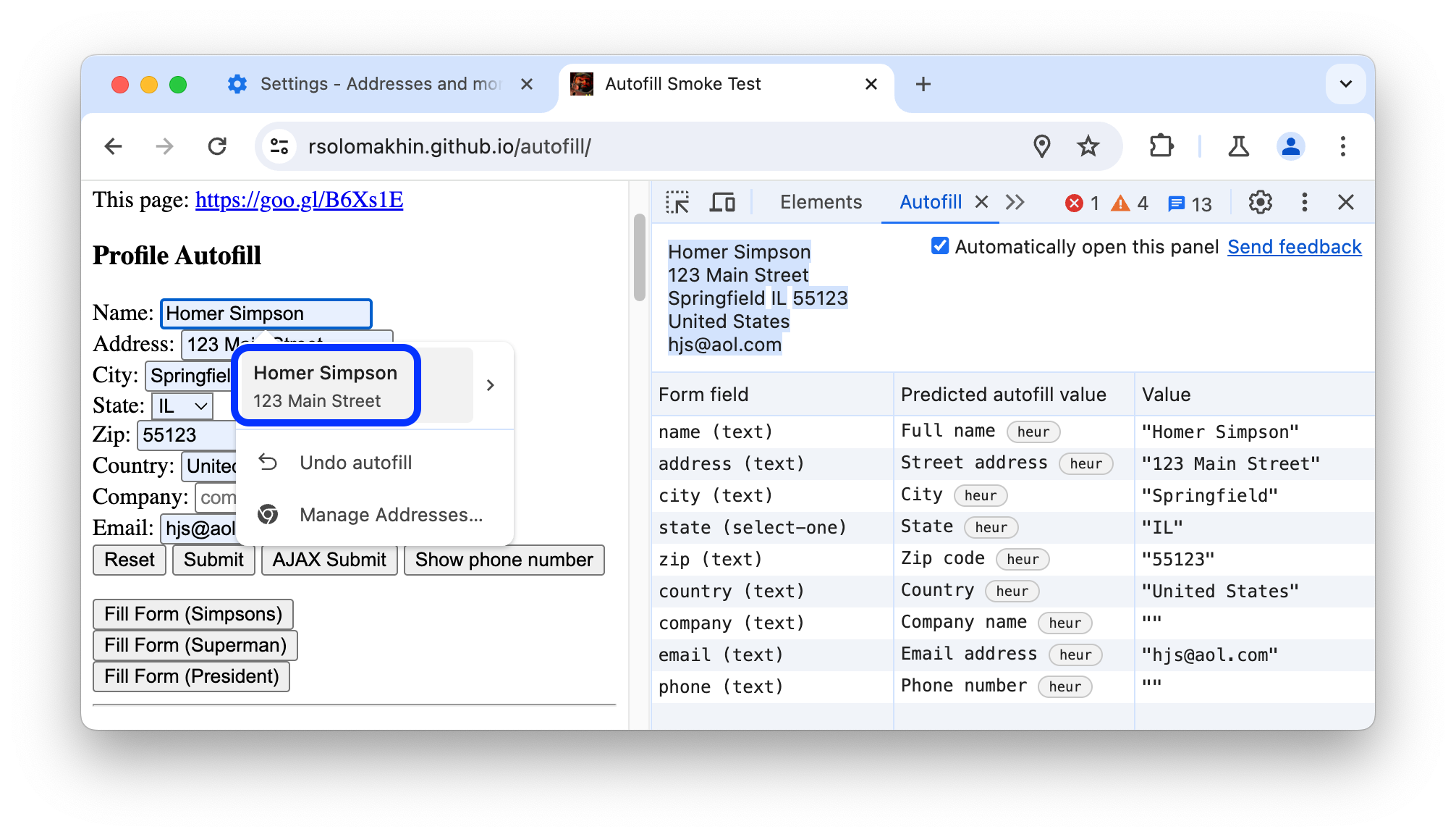Click the 'Fill Form (Simpsons)' button
The width and height of the screenshot is (1456, 837).
pos(194,613)
